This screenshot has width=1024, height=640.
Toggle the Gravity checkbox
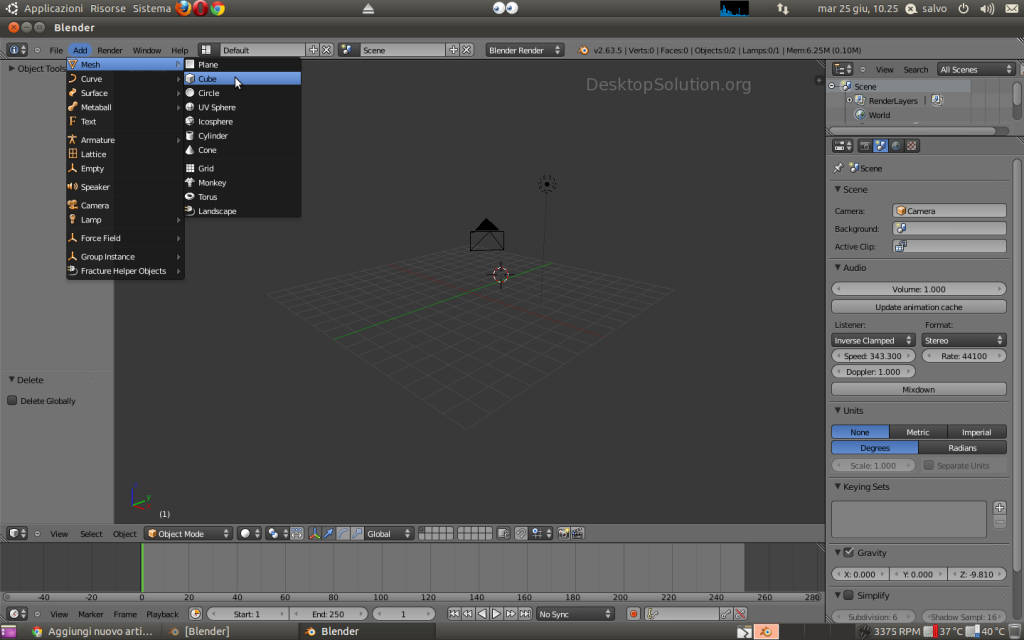[849, 553]
